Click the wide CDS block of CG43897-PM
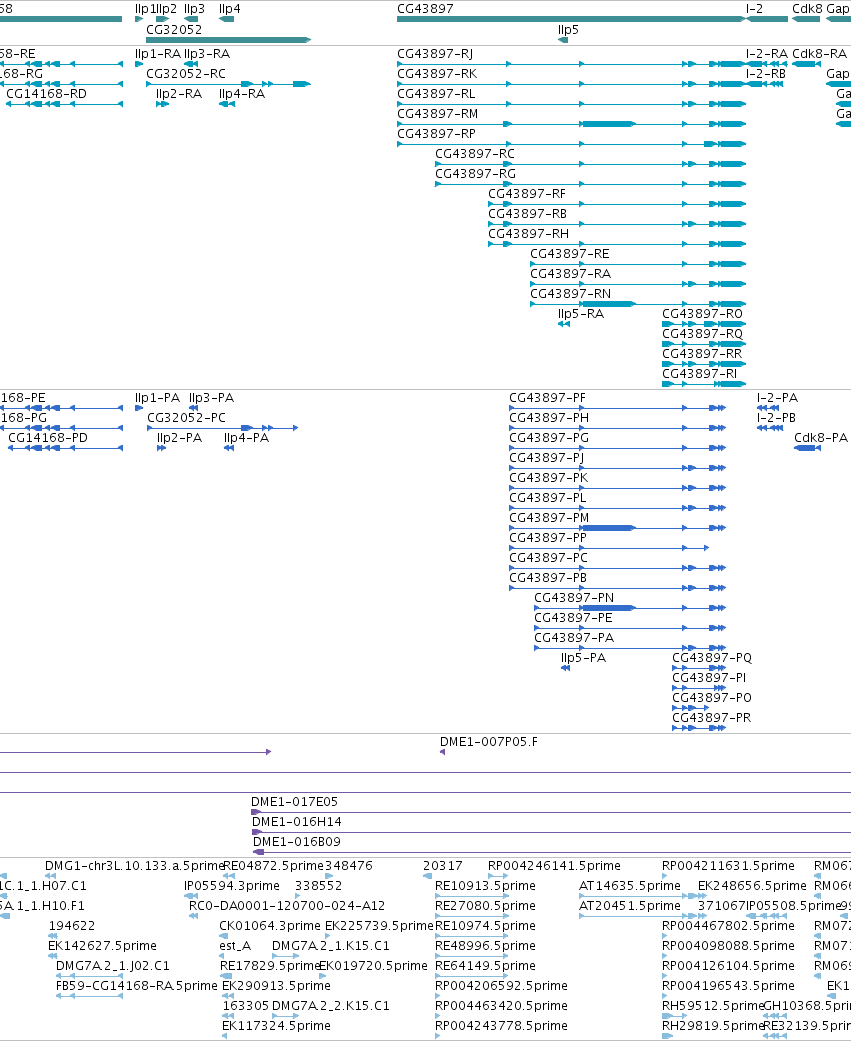 click(608, 528)
